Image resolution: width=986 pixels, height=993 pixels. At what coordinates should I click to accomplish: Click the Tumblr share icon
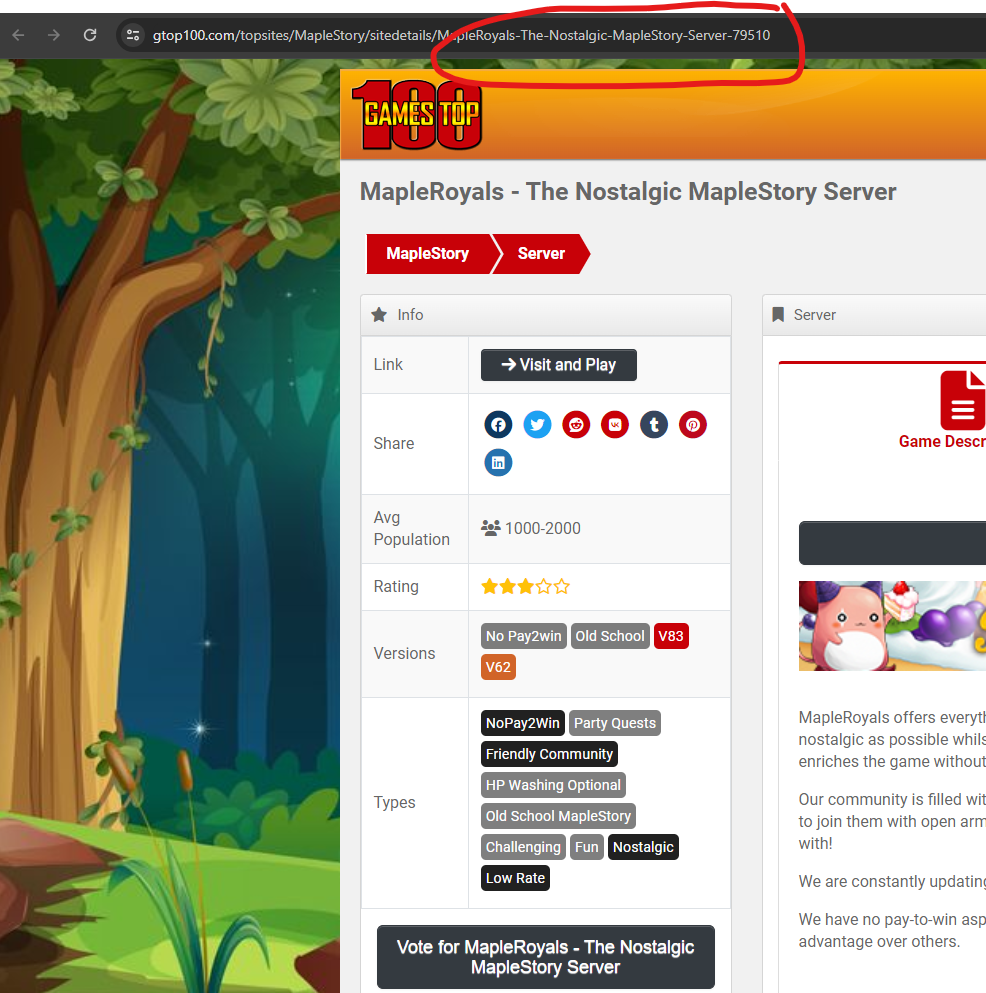coord(654,425)
